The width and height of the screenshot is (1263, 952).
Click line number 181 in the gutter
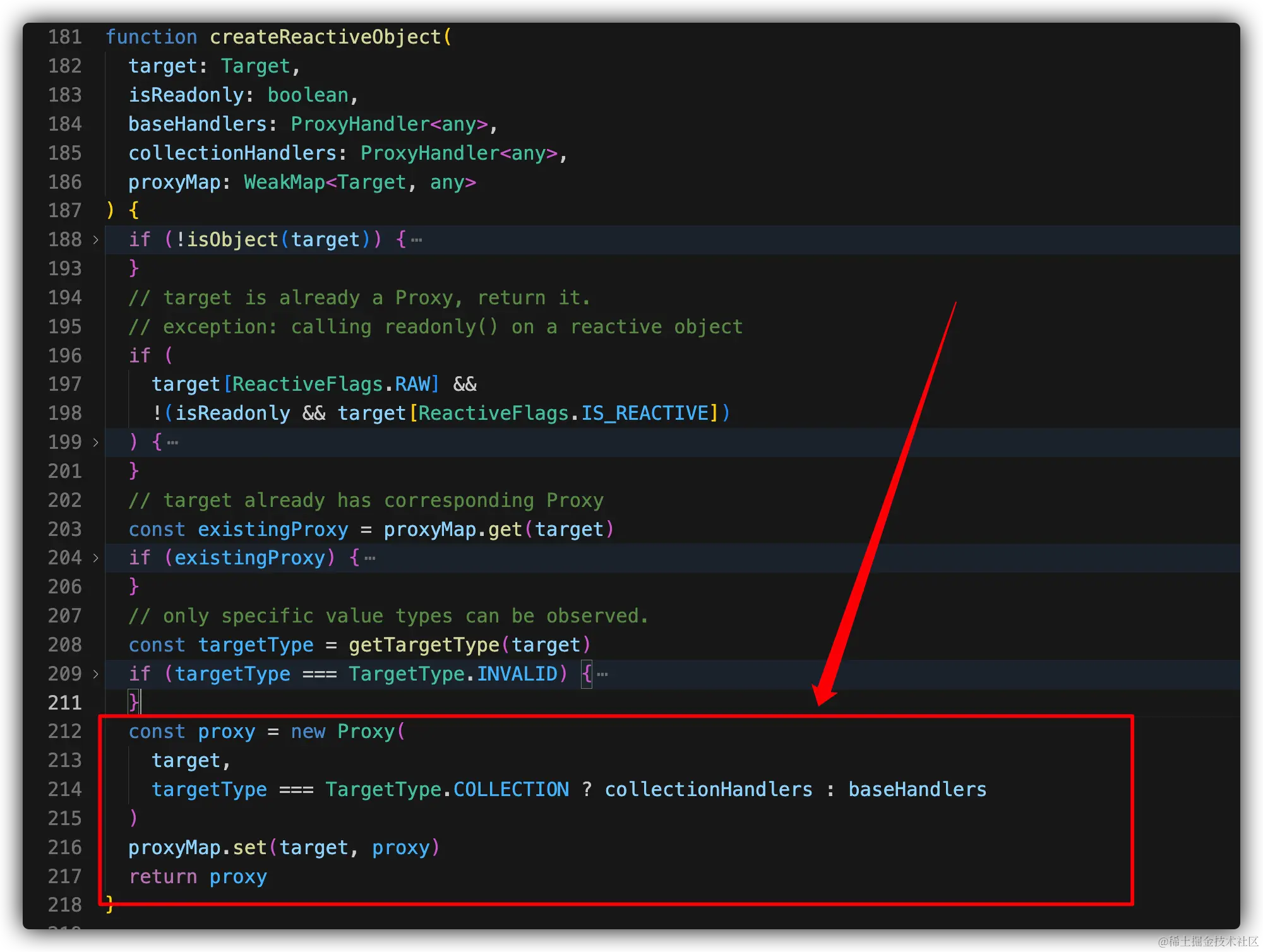[x=65, y=37]
